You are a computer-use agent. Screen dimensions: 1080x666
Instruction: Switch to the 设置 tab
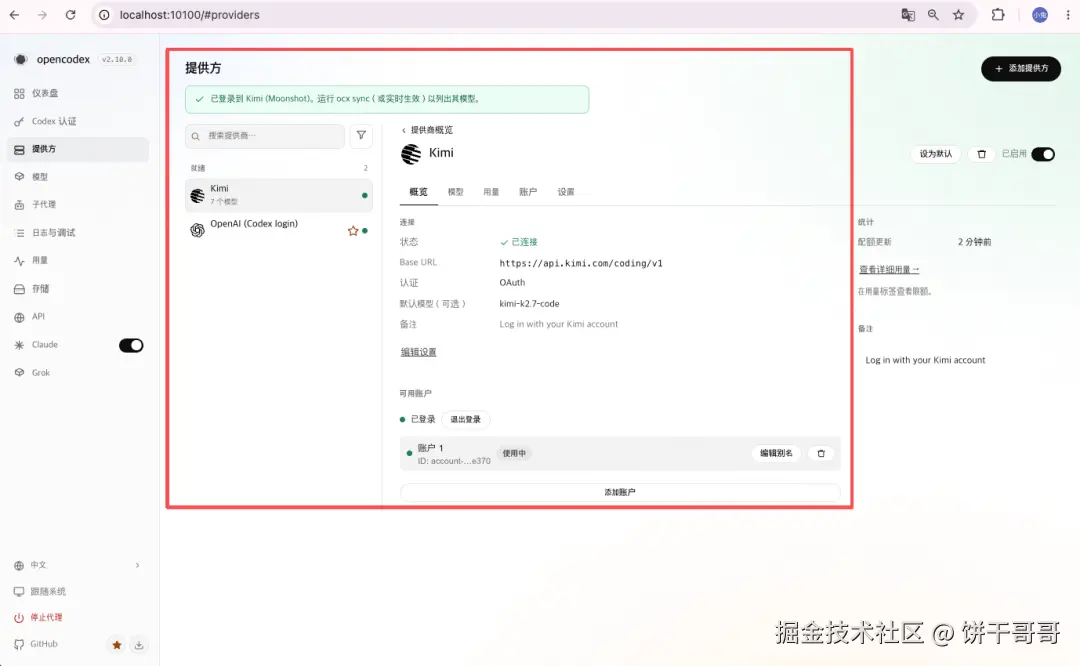[565, 192]
